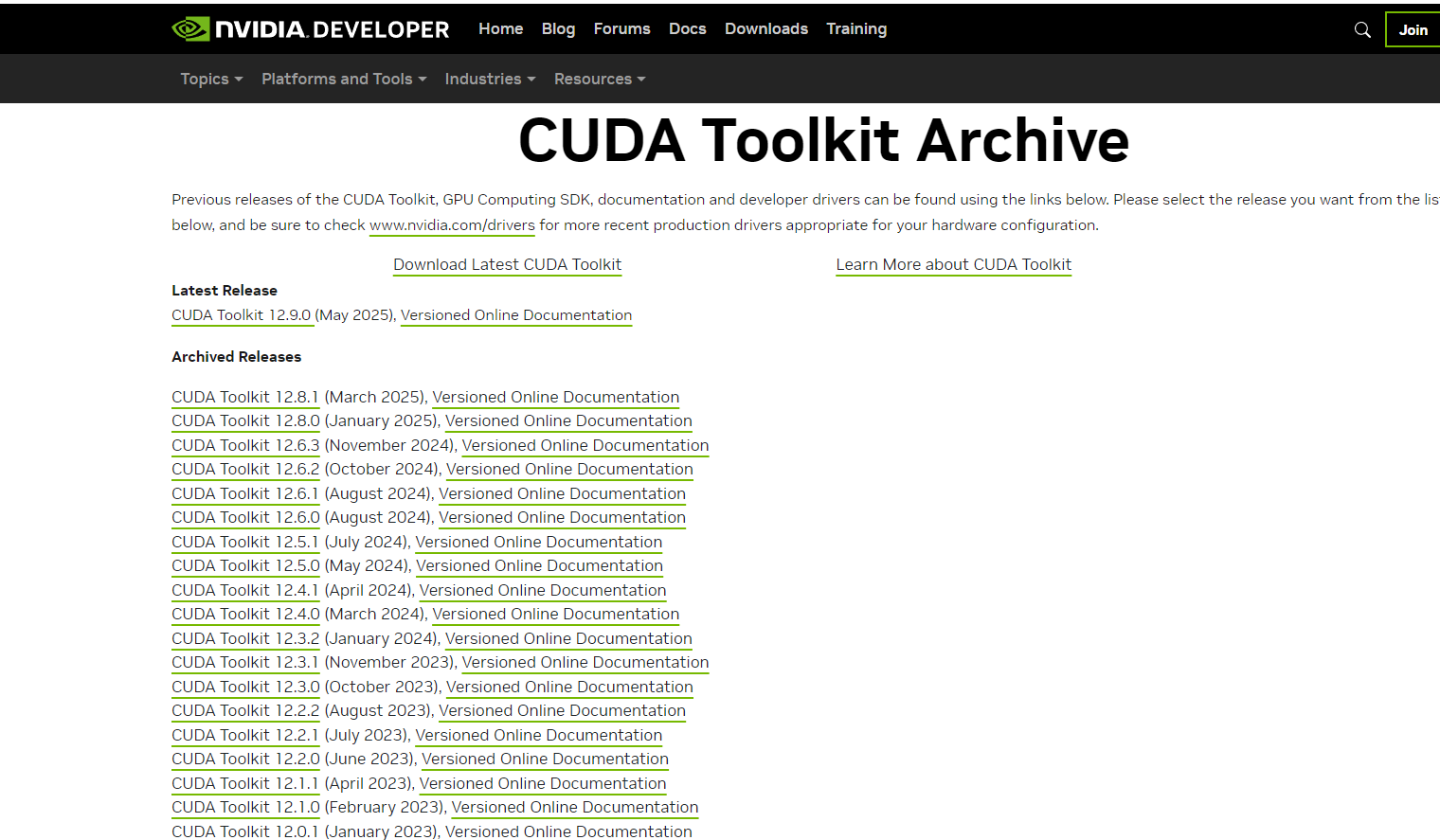Open documentation for 12.4.0 March 2024

[556, 614]
